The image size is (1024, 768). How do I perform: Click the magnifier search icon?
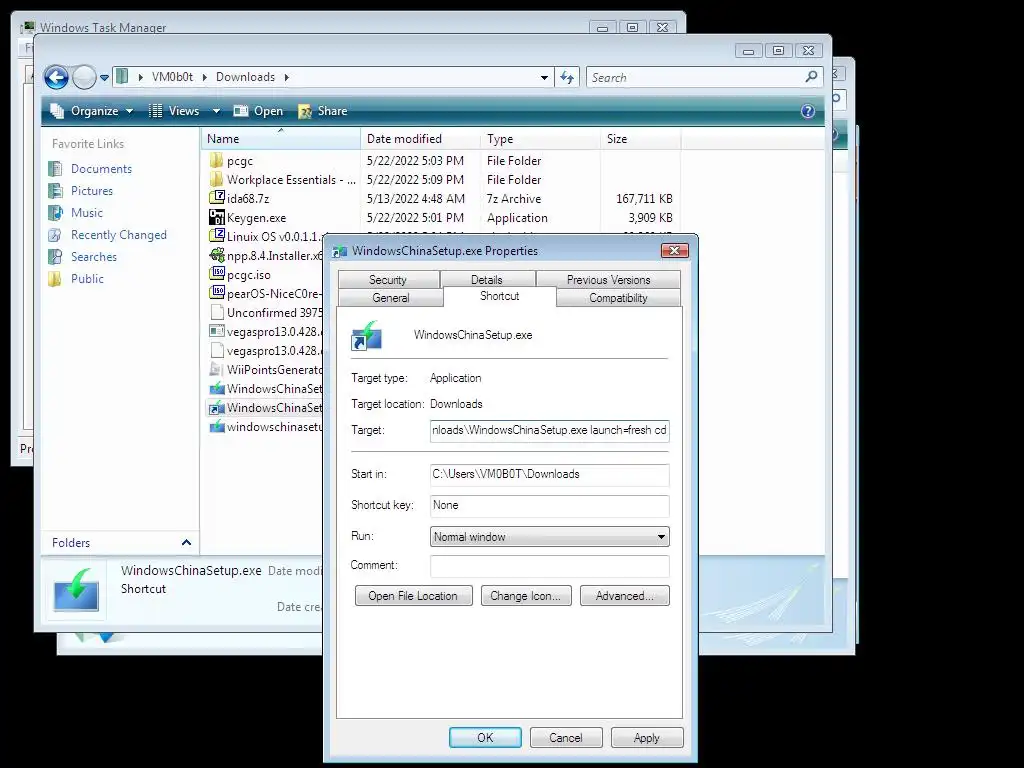(x=812, y=77)
